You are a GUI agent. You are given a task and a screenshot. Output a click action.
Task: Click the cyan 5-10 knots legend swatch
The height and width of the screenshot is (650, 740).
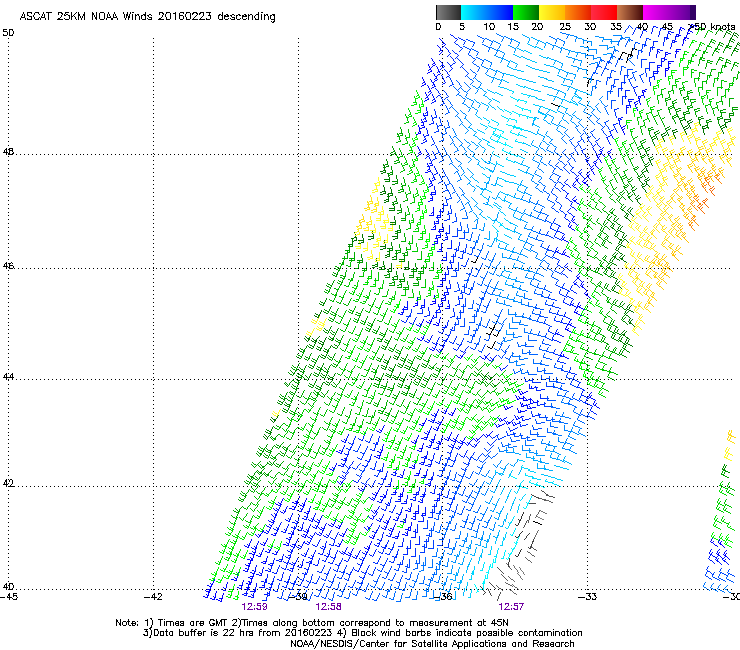tap(474, 12)
